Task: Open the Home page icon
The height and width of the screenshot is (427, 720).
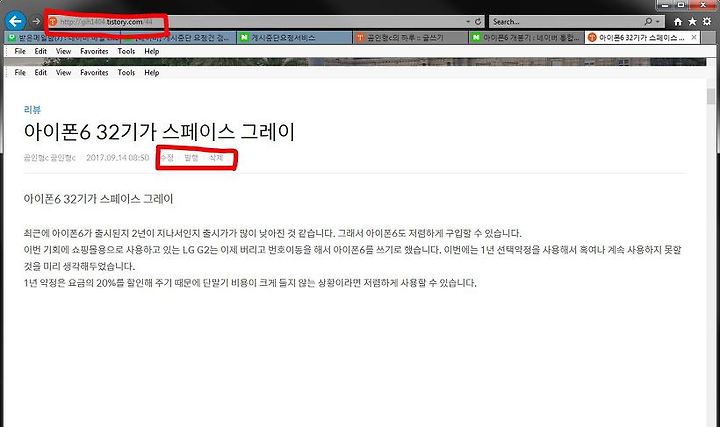Action: (678, 22)
